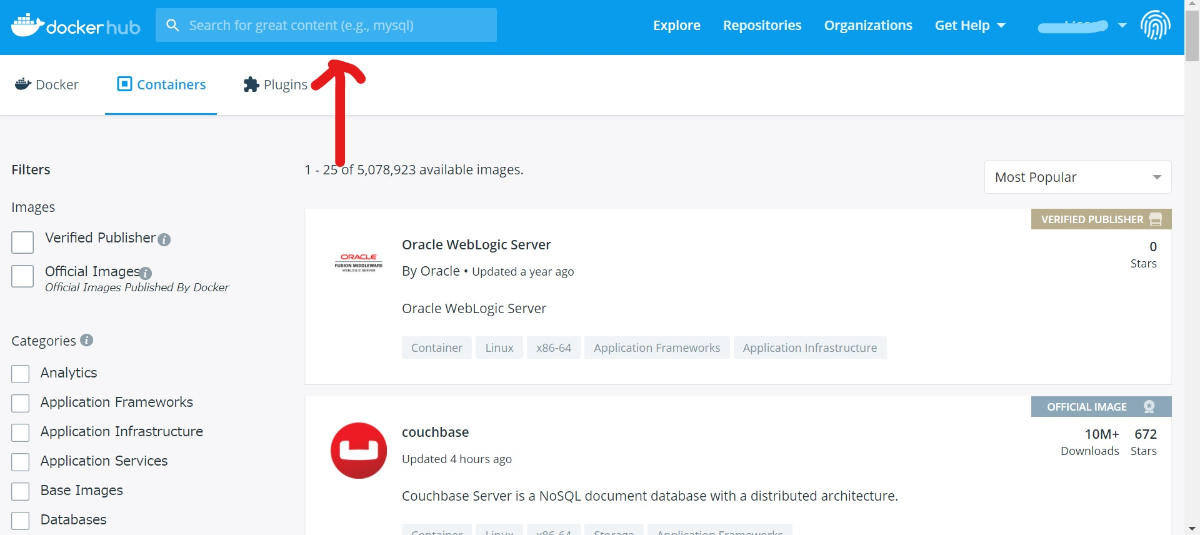Open the Most Popular sort dropdown
The width and height of the screenshot is (1200, 535).
[1077, 177]
